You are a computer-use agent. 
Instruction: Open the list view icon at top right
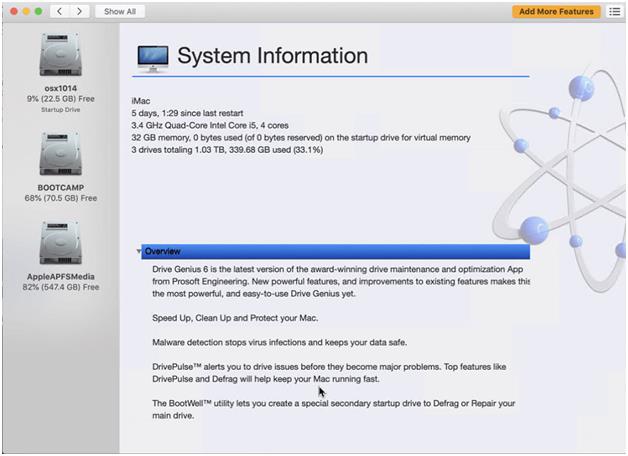coord(615,12)
